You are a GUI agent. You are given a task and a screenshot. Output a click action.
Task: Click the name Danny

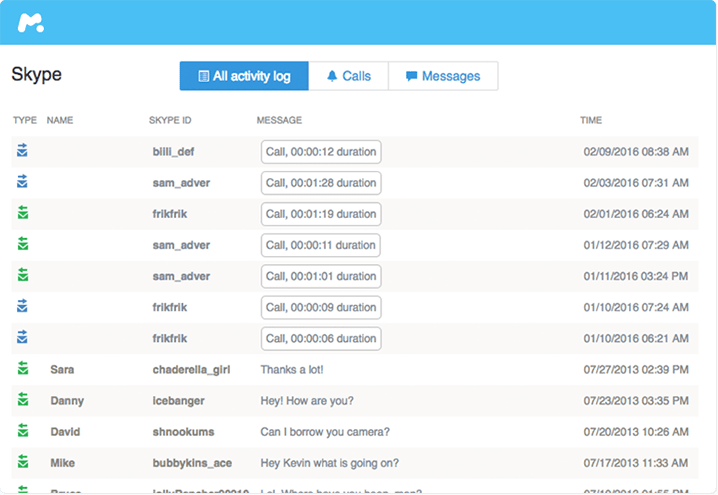[x=67, y=401]
